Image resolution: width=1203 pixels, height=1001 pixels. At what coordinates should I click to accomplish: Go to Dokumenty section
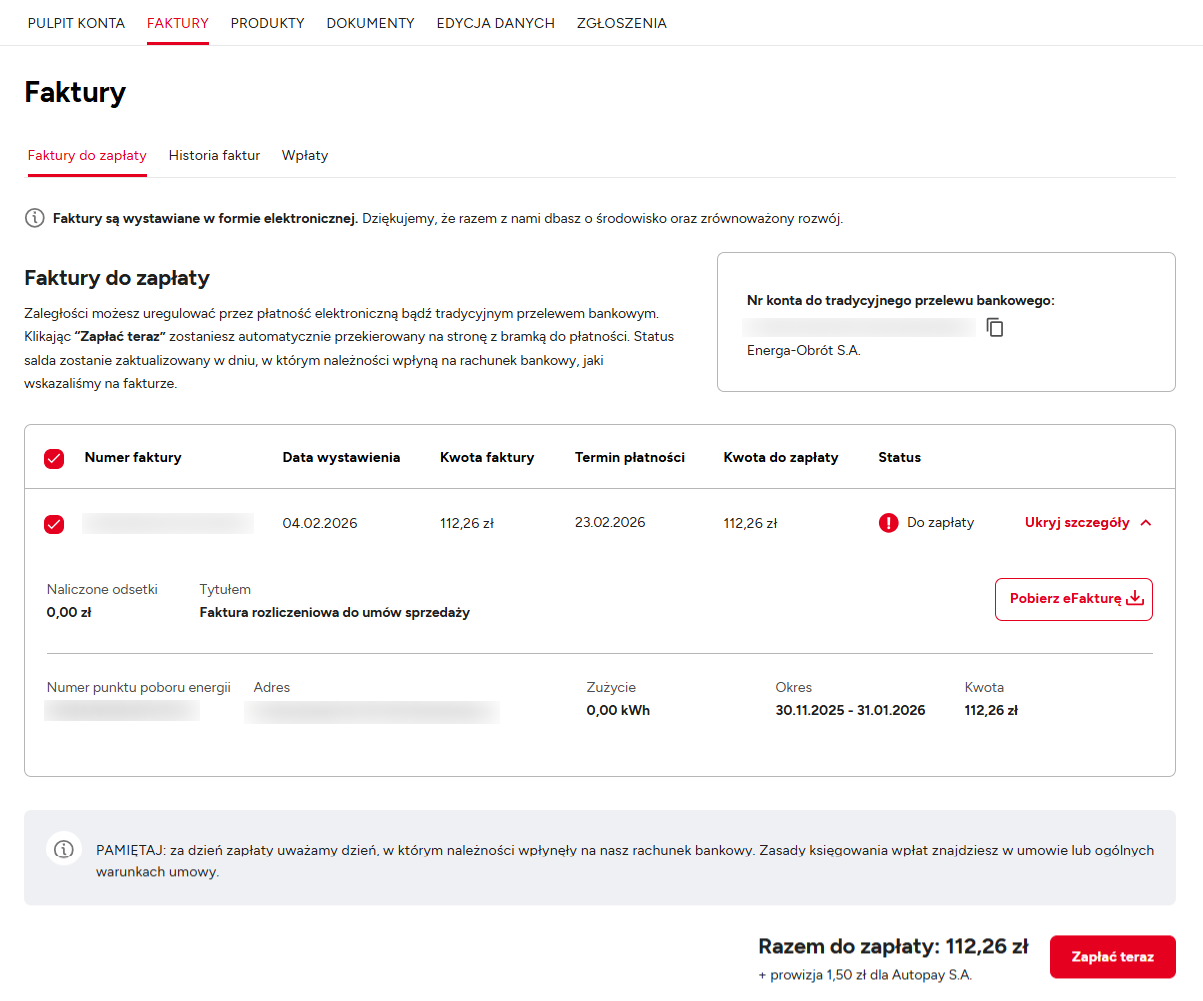coord(370,23)
